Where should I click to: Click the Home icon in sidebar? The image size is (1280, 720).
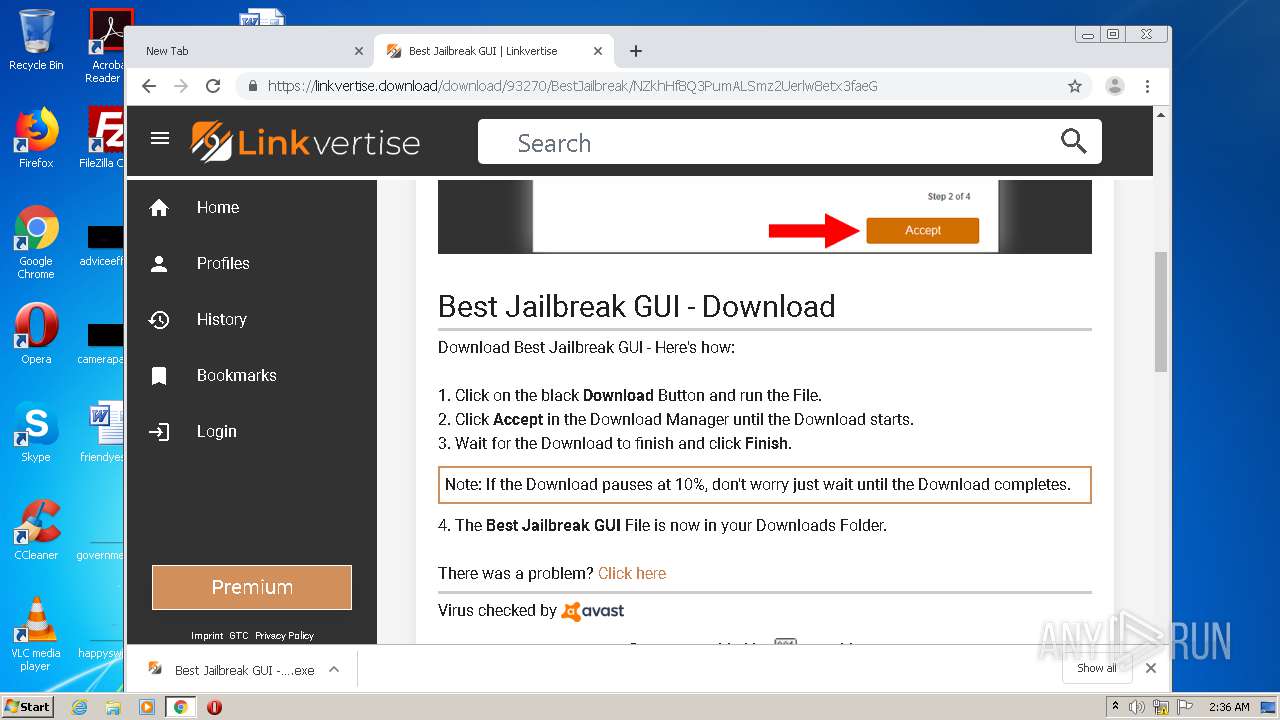[x=159, y=207]
